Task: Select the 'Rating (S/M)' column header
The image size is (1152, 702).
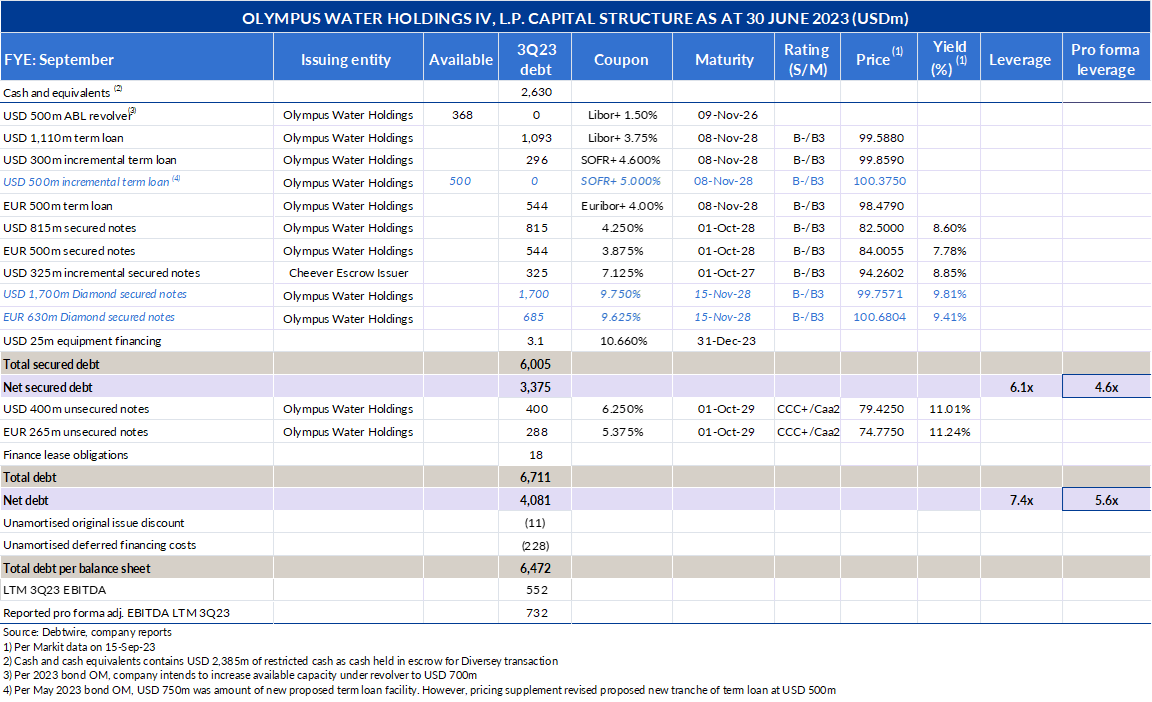Action: pos(807,59)
